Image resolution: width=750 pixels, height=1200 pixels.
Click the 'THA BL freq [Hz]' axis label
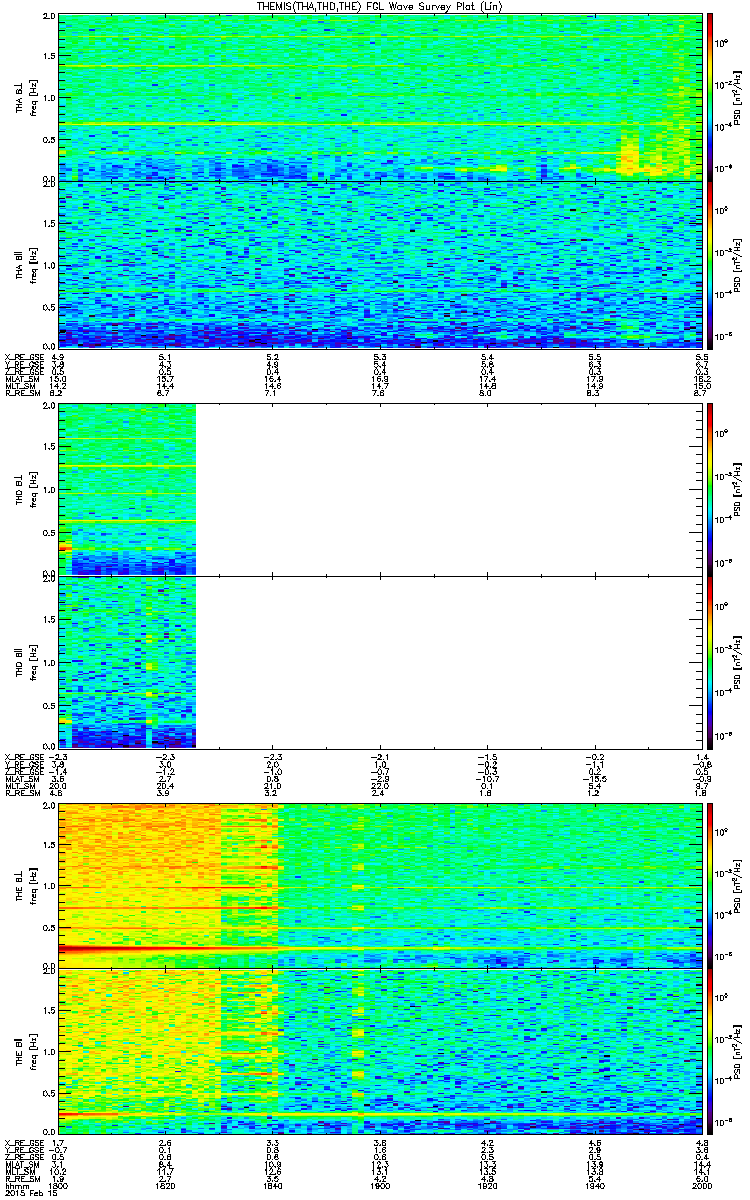tap(24, 97)
